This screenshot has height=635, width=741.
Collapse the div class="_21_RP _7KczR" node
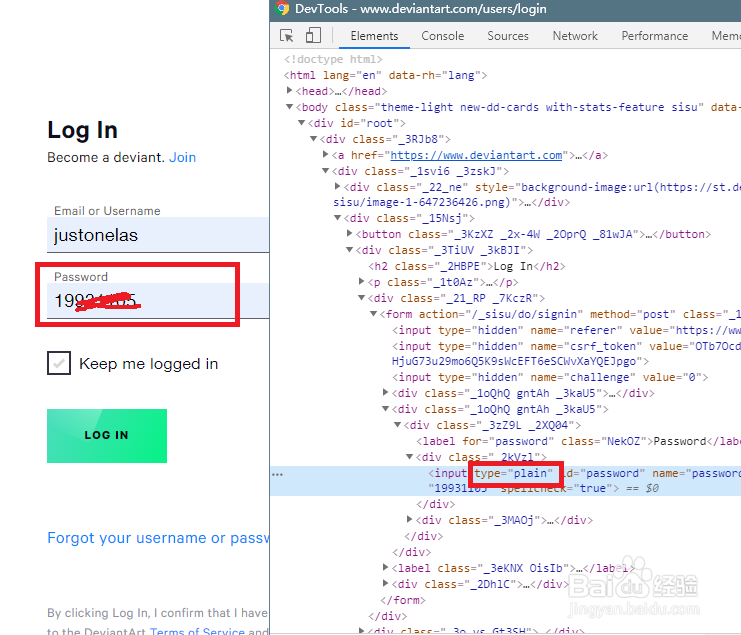click(362, 298)
